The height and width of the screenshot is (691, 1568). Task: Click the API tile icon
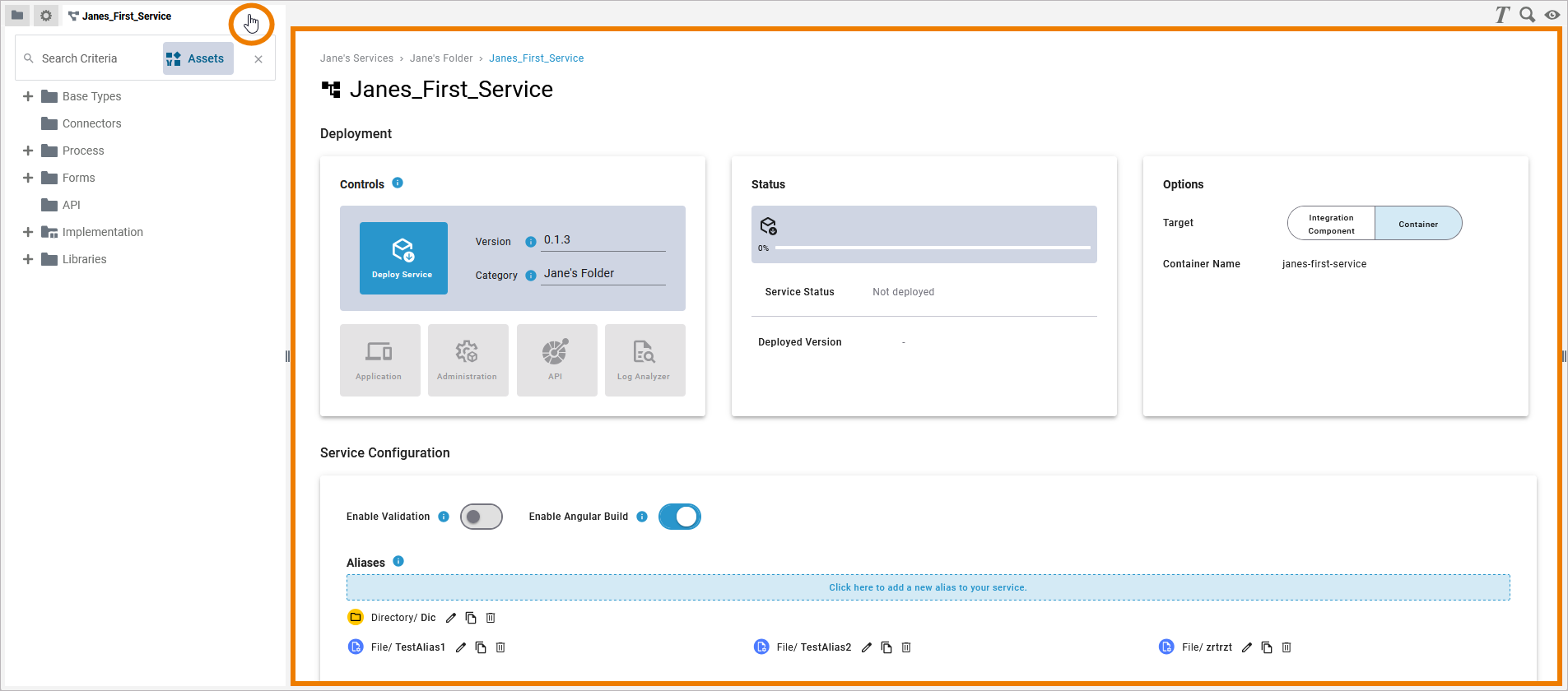click(x=556, y=352)
